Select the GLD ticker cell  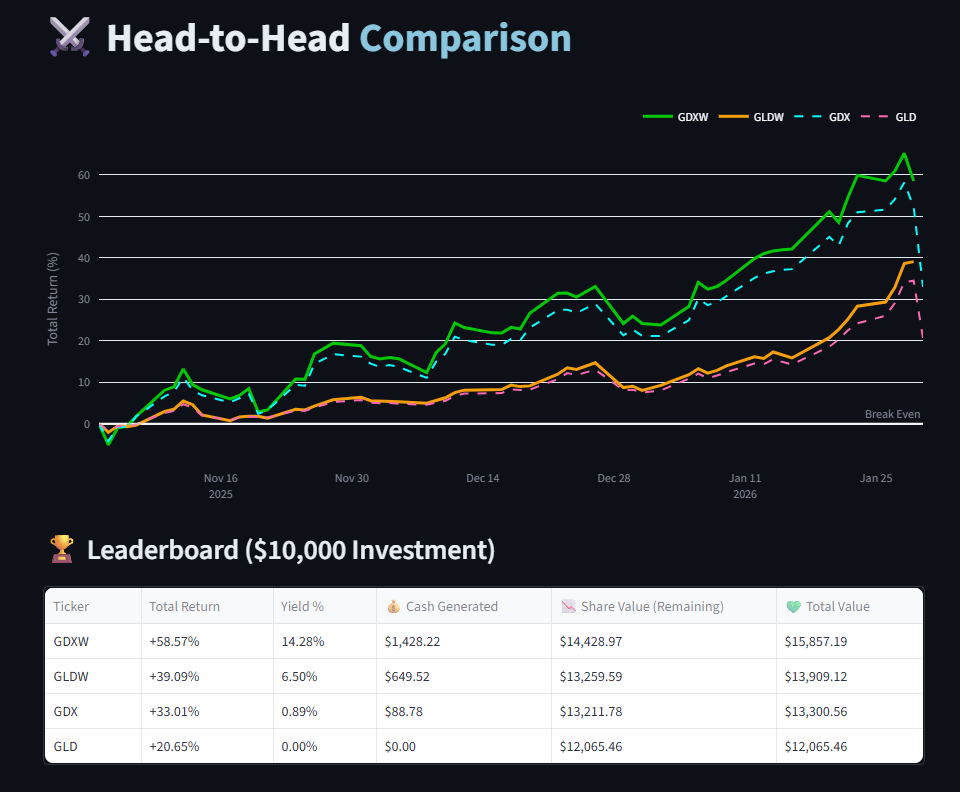pos(93,746)
